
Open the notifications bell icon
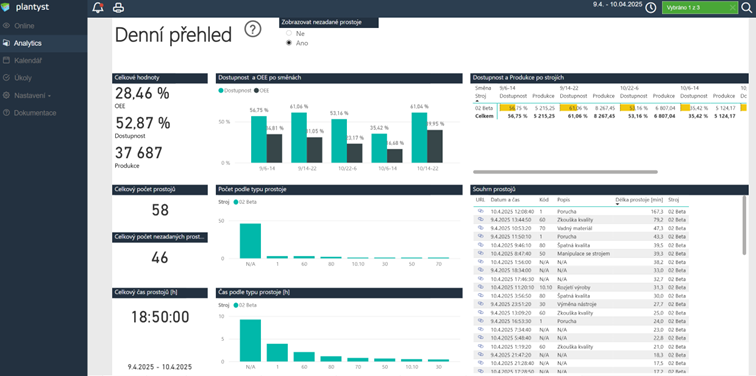point(98,7)
